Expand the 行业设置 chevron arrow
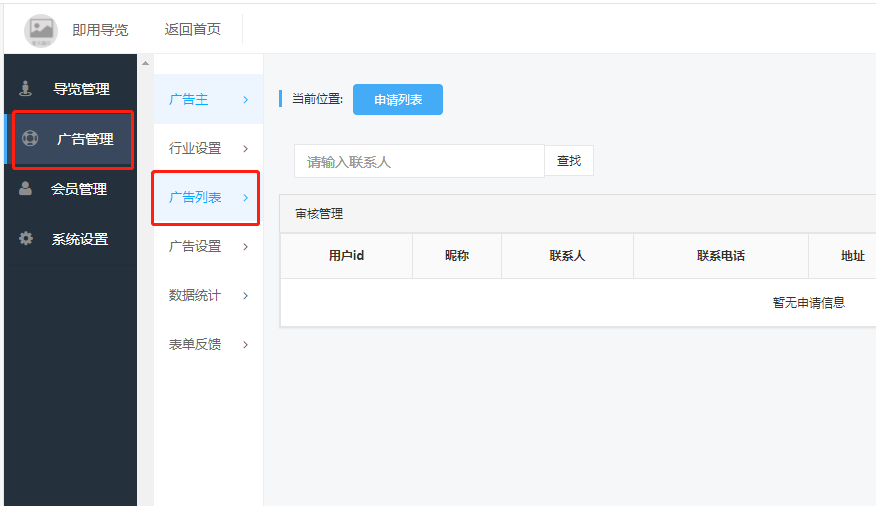The height and width of the screenshot is (506, 876). pyautogui.click(x=246, y=149)
